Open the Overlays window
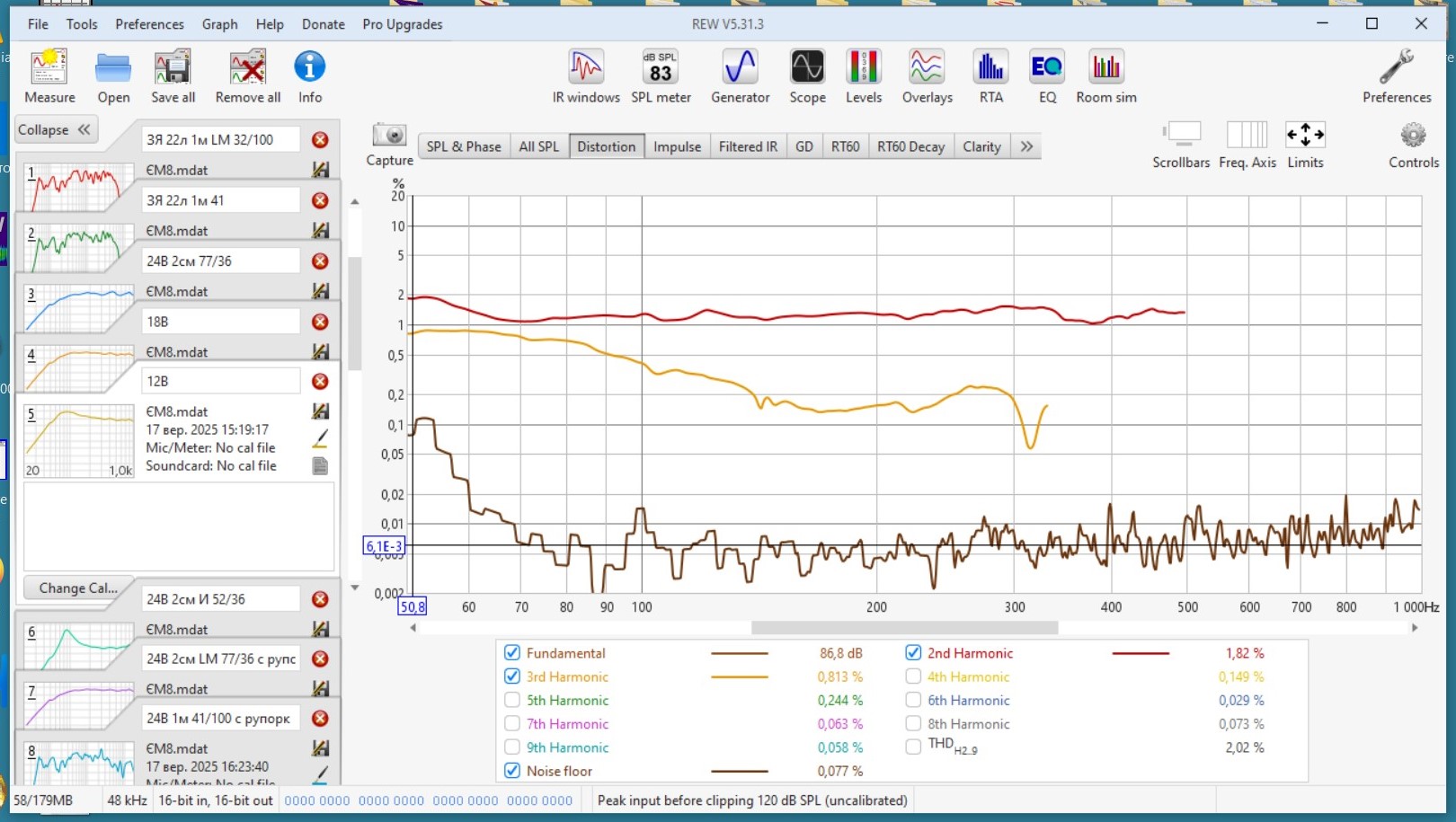 (927, 76)
